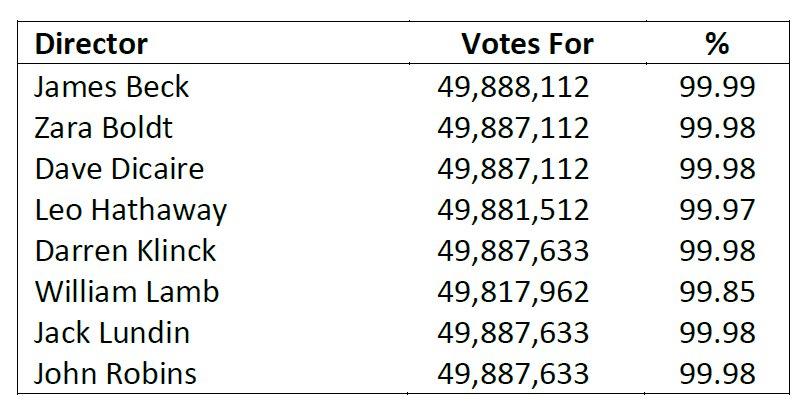This screenshot has width=812, height=411.
Task: Click the Votes For column header
Action: point(527,44)
